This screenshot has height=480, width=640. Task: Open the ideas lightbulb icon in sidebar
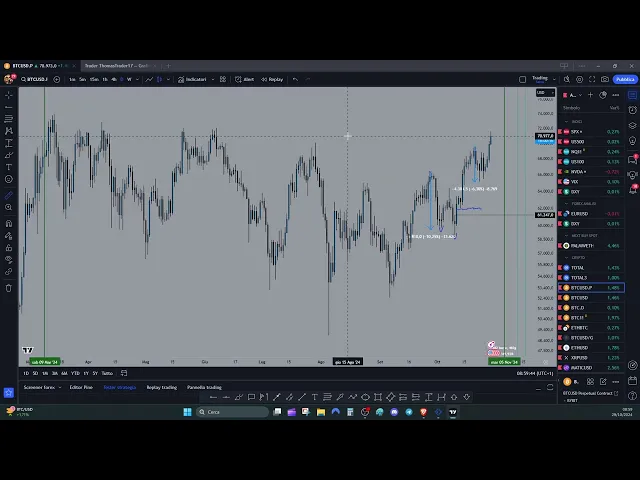632,141
